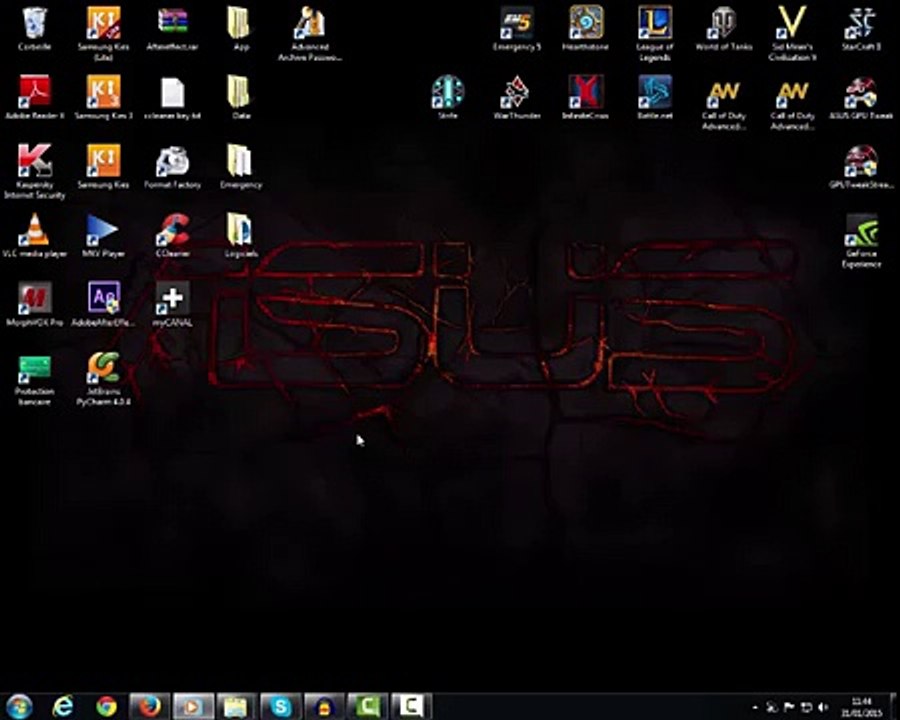Launch myCANAL shortcut
Image resolution: width=900 pixels, height=720 pixels.
tap(172, 304)
